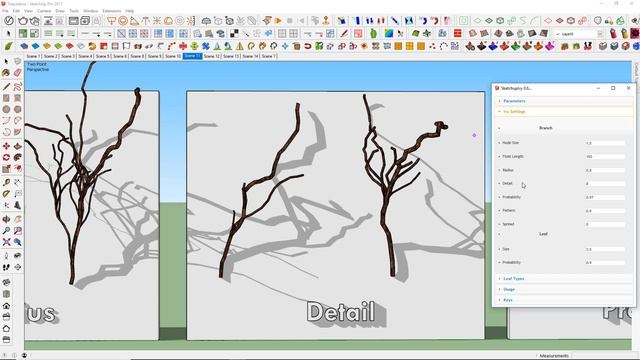Open the Draw menu
This screenshot has height=360, width=640.
60,11
